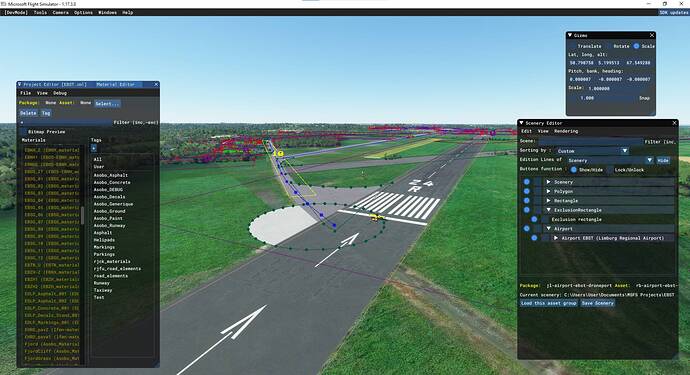Toggle visibility dot for the Scenery row

coord(527,182)
